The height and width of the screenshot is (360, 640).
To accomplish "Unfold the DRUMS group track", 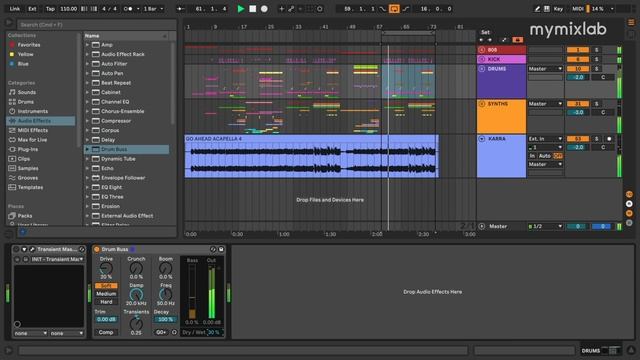I will tap(482, 69).
